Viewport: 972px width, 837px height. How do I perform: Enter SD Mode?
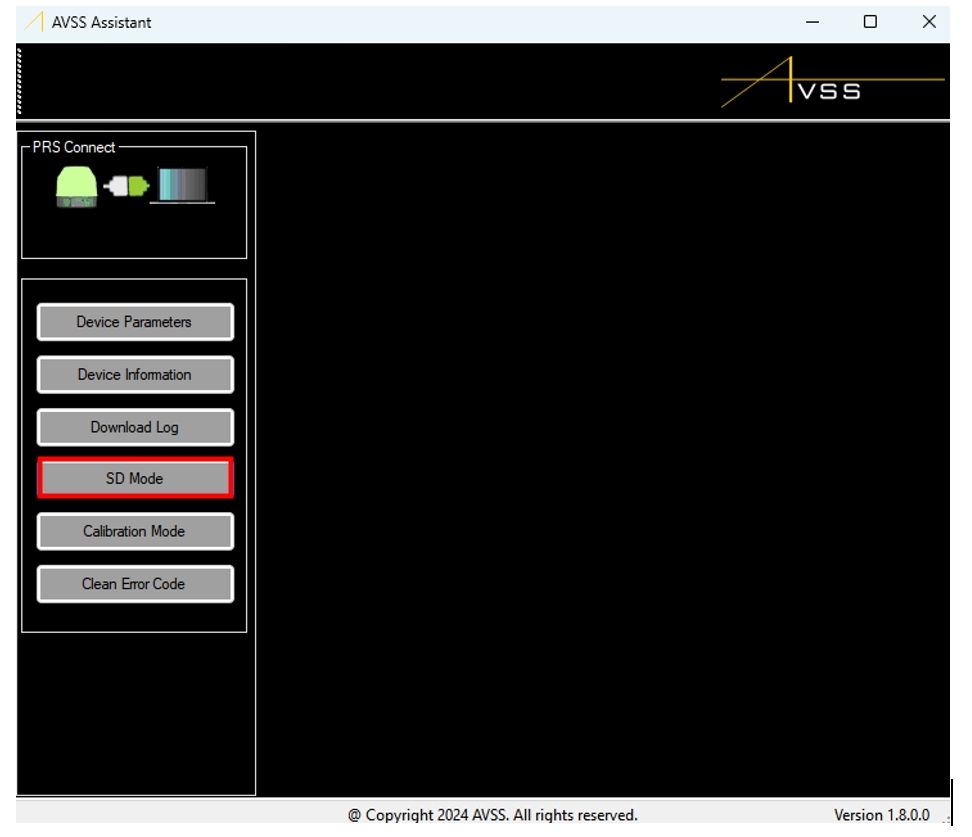(x=135, y=479)
